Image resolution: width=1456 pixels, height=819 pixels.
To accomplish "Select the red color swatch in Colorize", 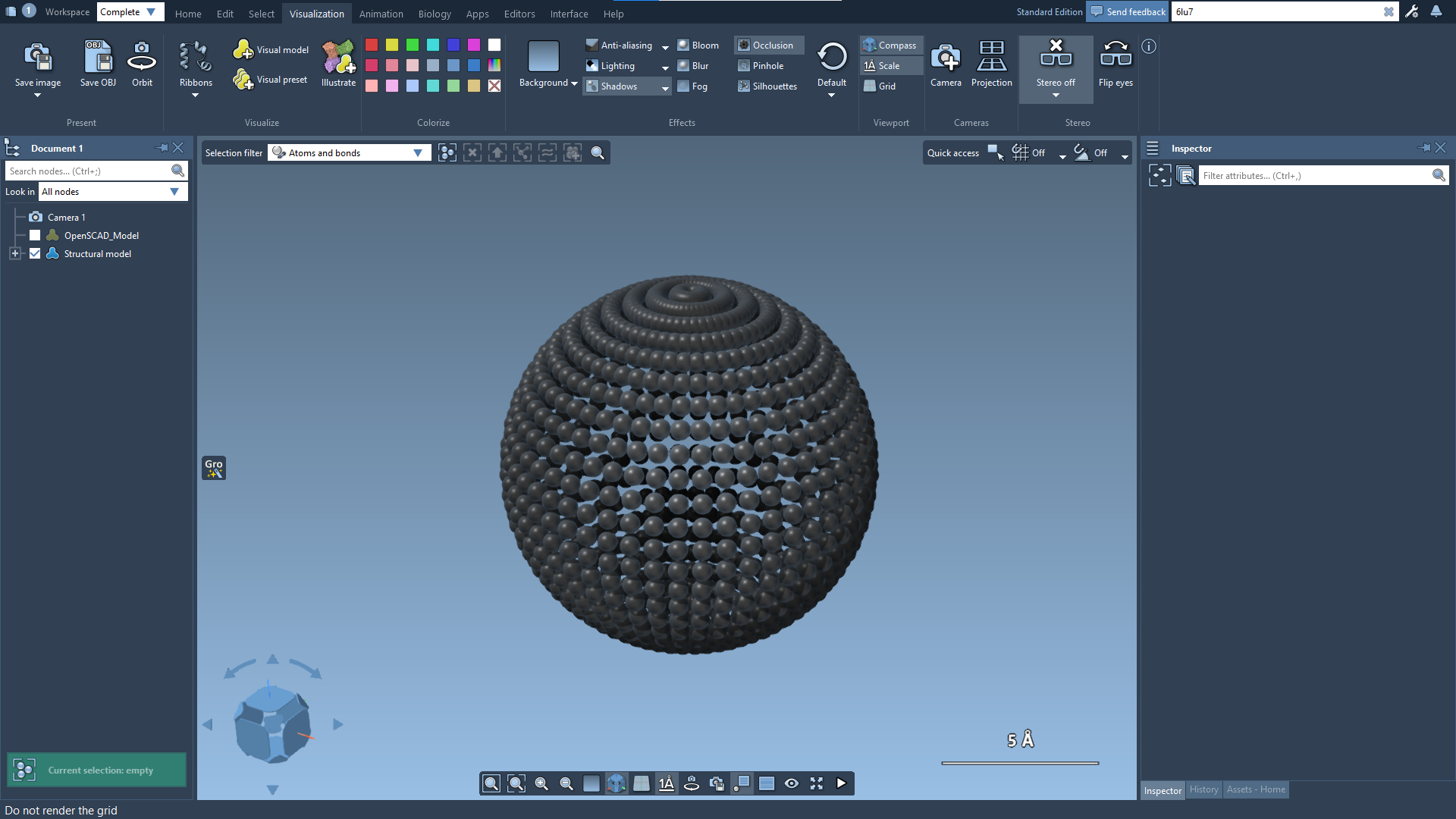I will (x=372, y=45).
